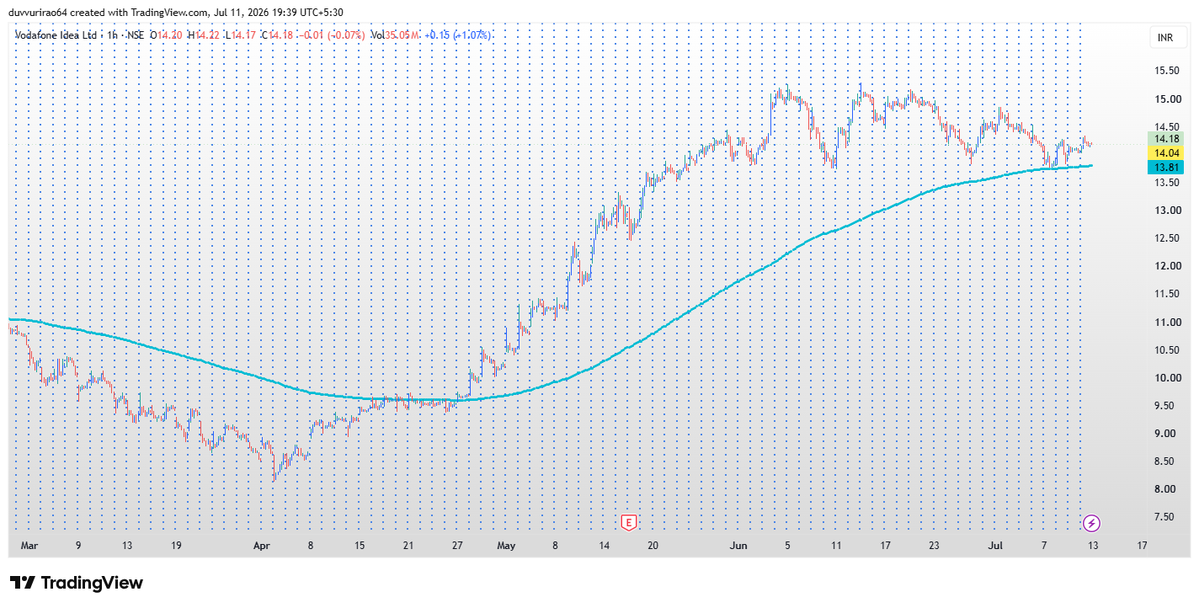Click the 15.00 price axis label
This screenshot has height=608, width=1199.
tap(1166, 99)
